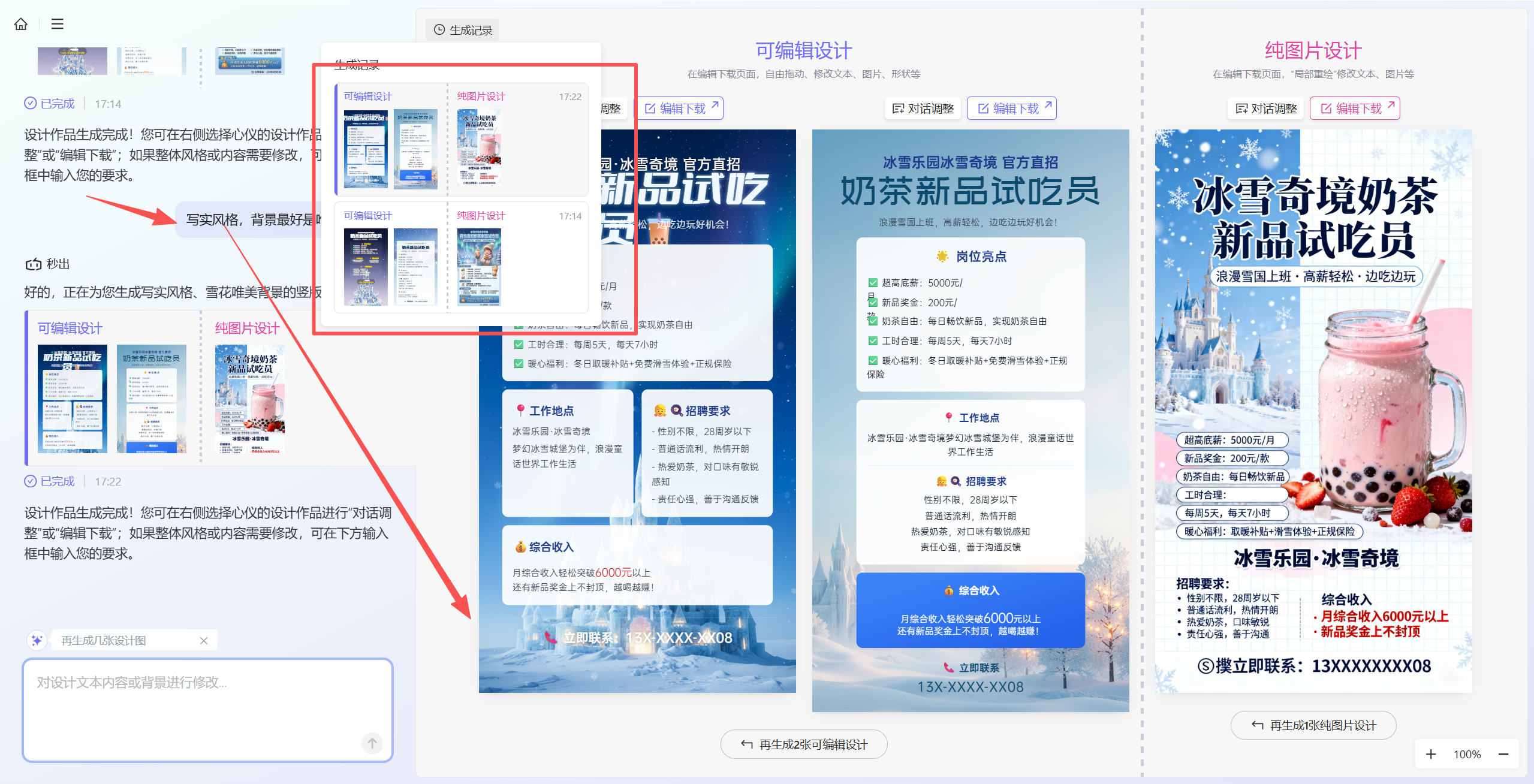Zoom out with the minus icon
The width and height of the screenshot is (1534, 784).
point(1503,754)
